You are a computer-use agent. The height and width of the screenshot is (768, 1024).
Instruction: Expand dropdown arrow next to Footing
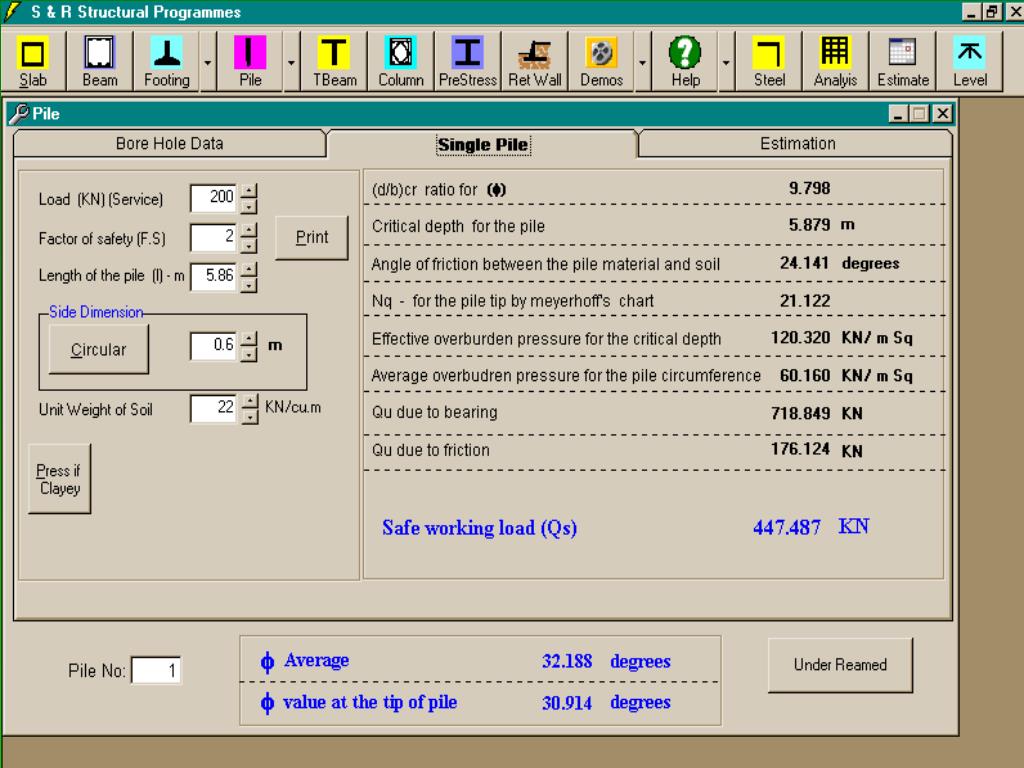(208, 62)
